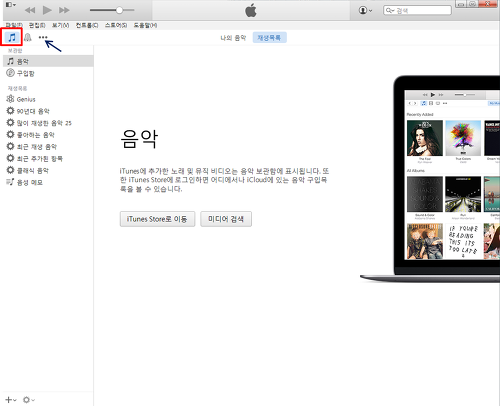Viewport: 500px width, 406px height.
Task: Open the 좋아하는 음악 playlist
Action: (48, 135)
